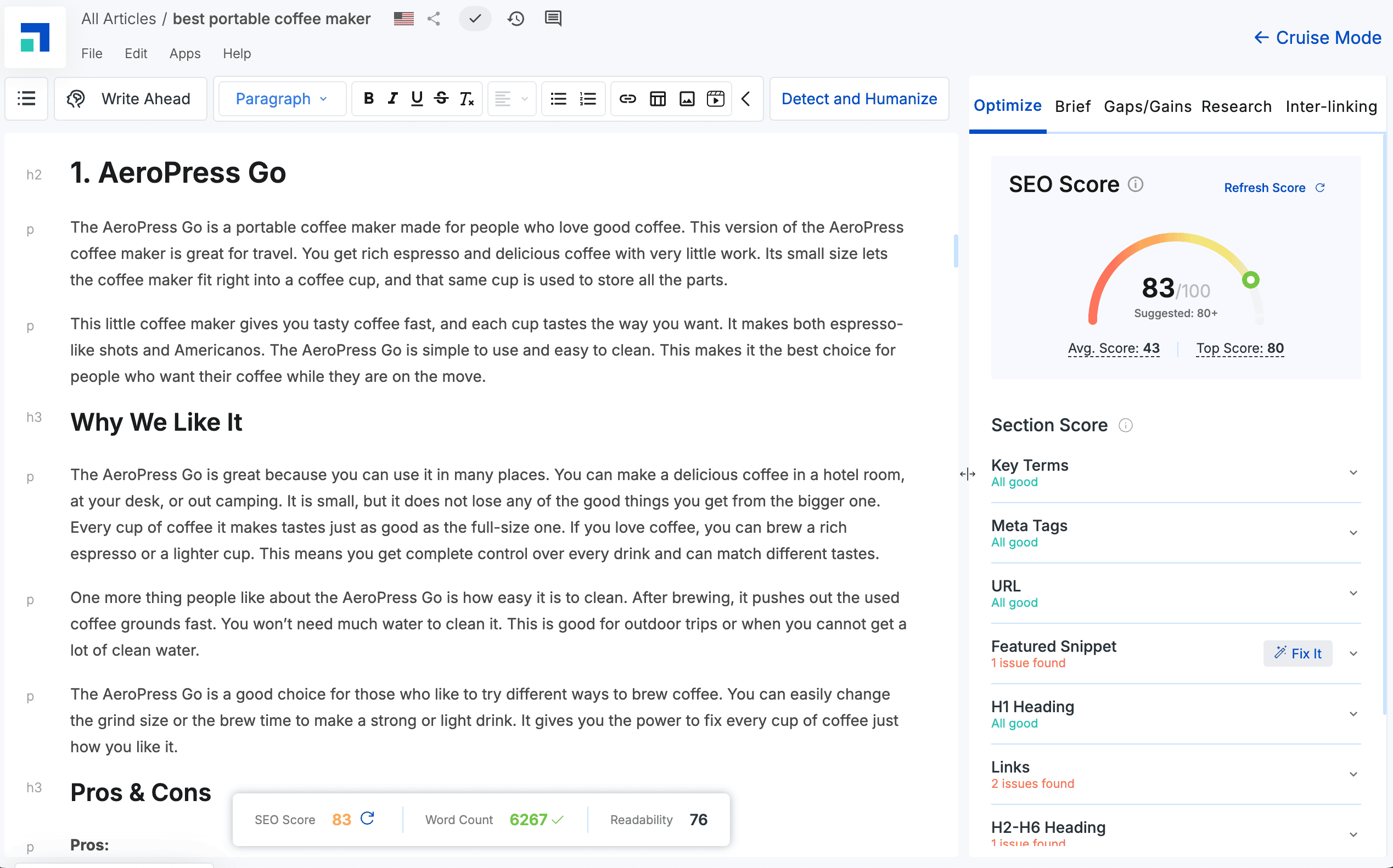Apply underline formatting
Image resolution: width=1393 pixels, height=868 pixels.
[x=417, y=99]
